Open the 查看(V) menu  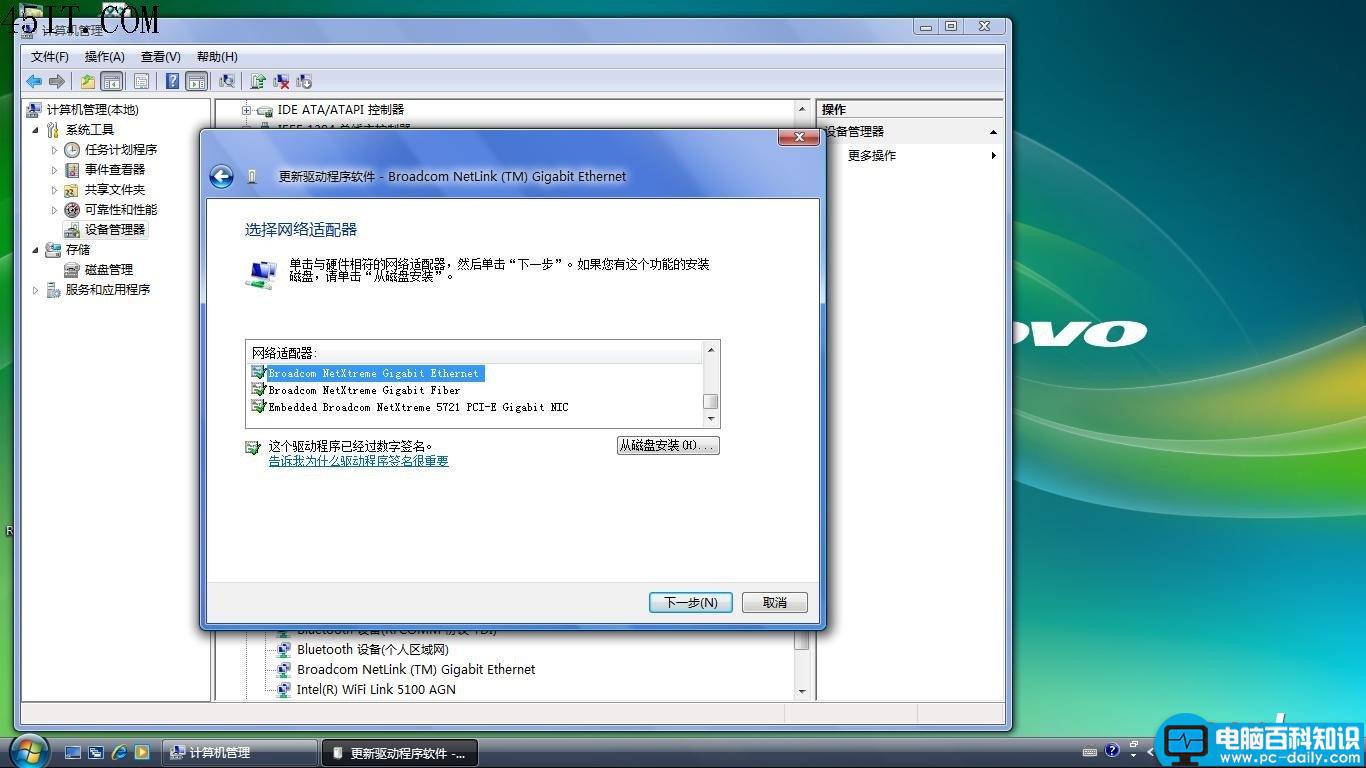coord(161,57)
